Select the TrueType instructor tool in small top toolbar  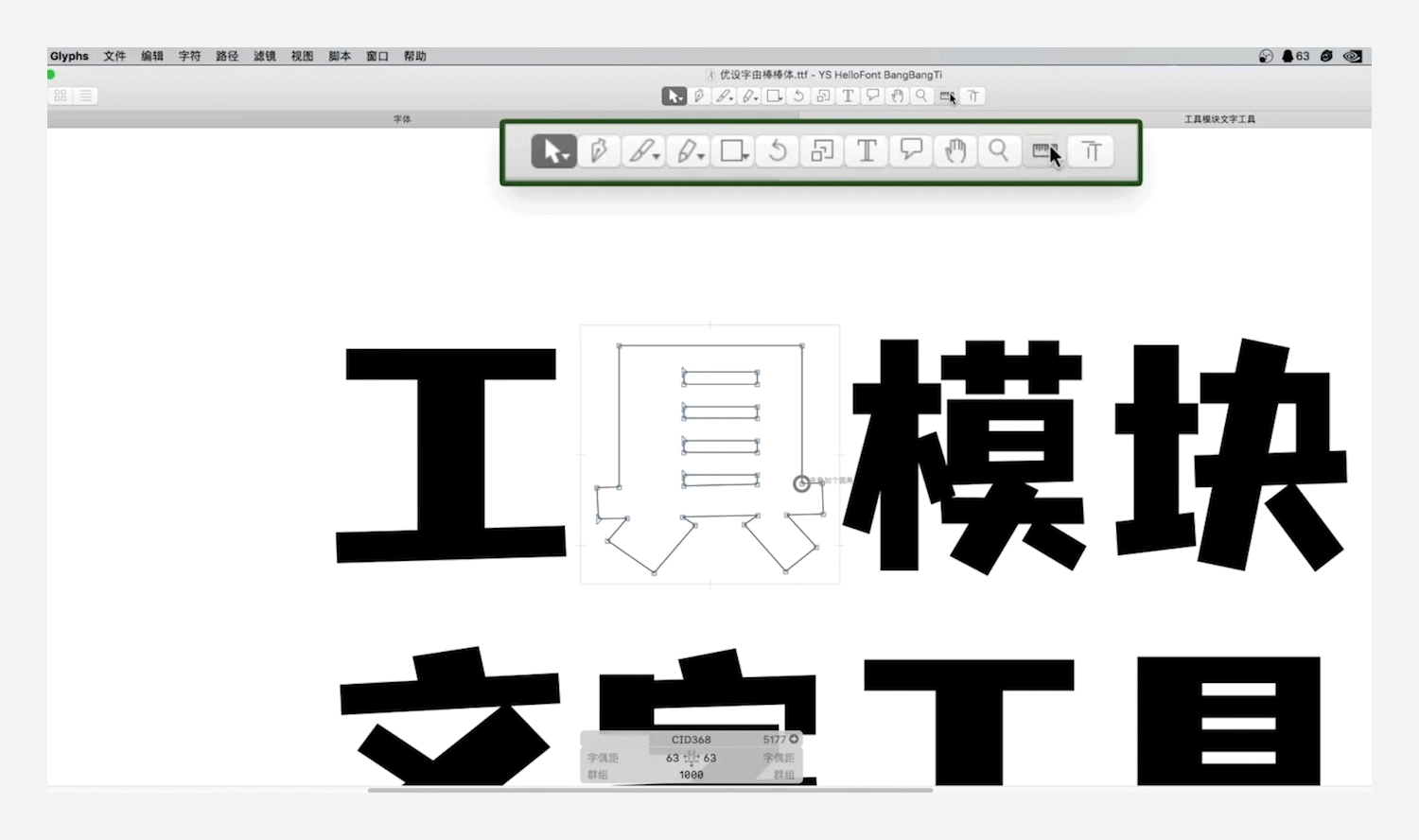[x=972, y=96]
